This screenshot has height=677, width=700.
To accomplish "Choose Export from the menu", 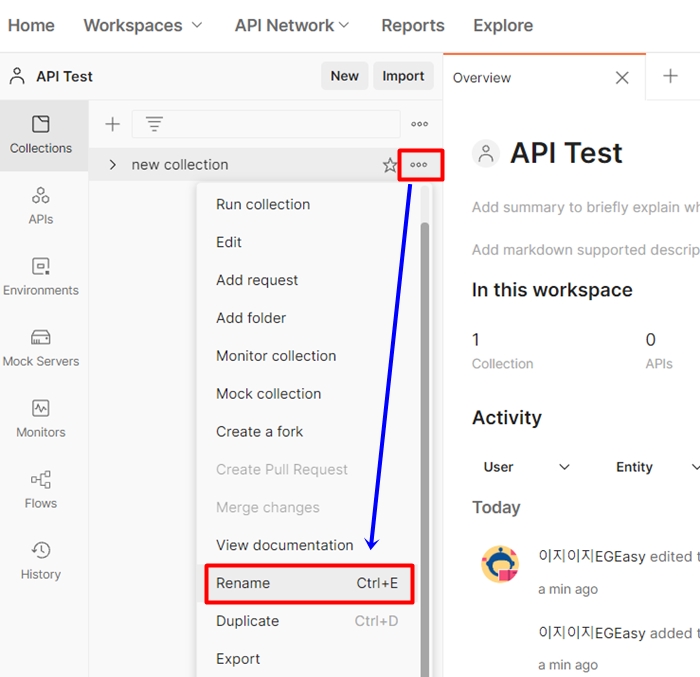I will 308,659.
